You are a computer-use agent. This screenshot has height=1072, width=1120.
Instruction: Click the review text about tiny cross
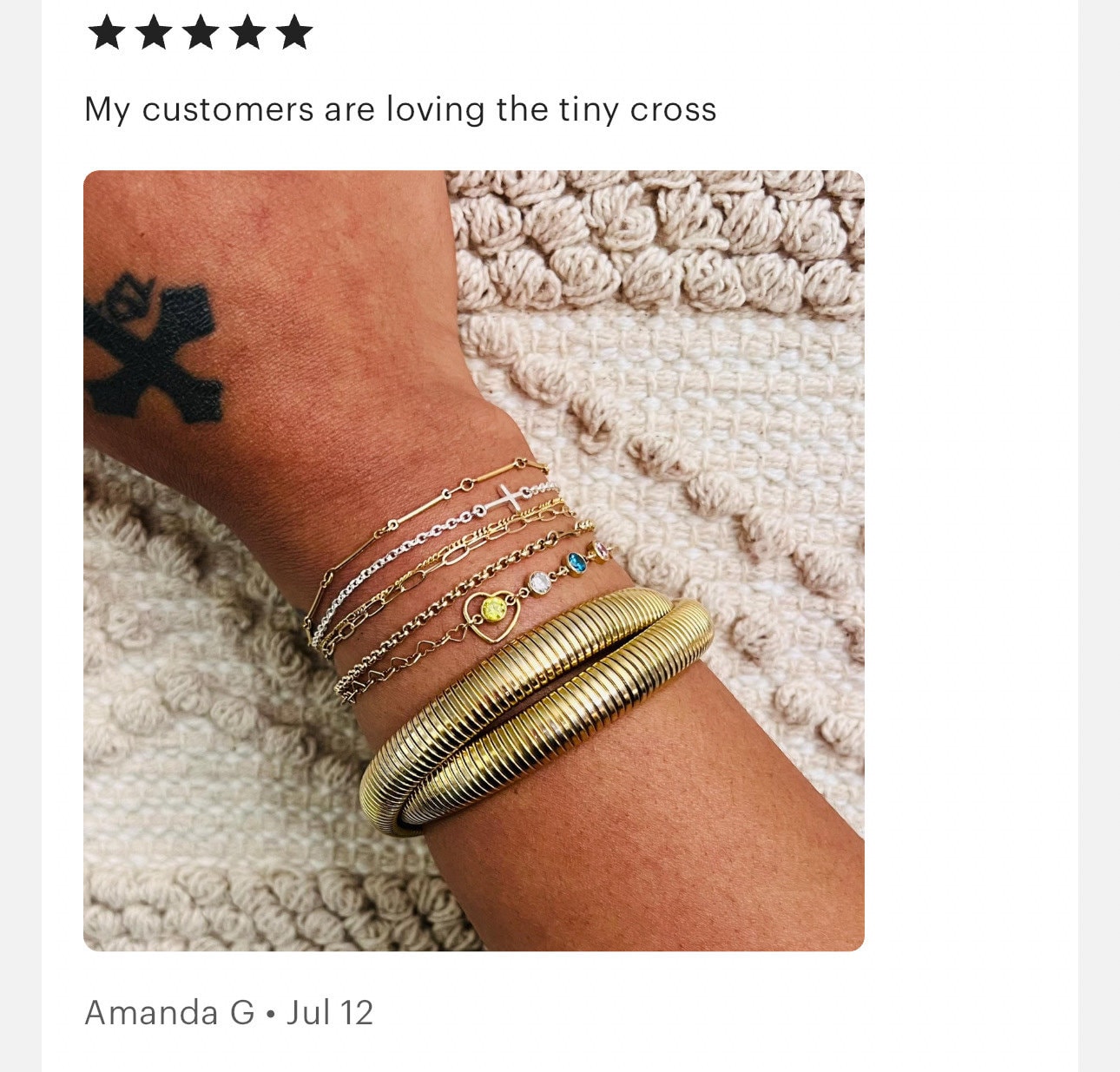click(x=400, y=109)
